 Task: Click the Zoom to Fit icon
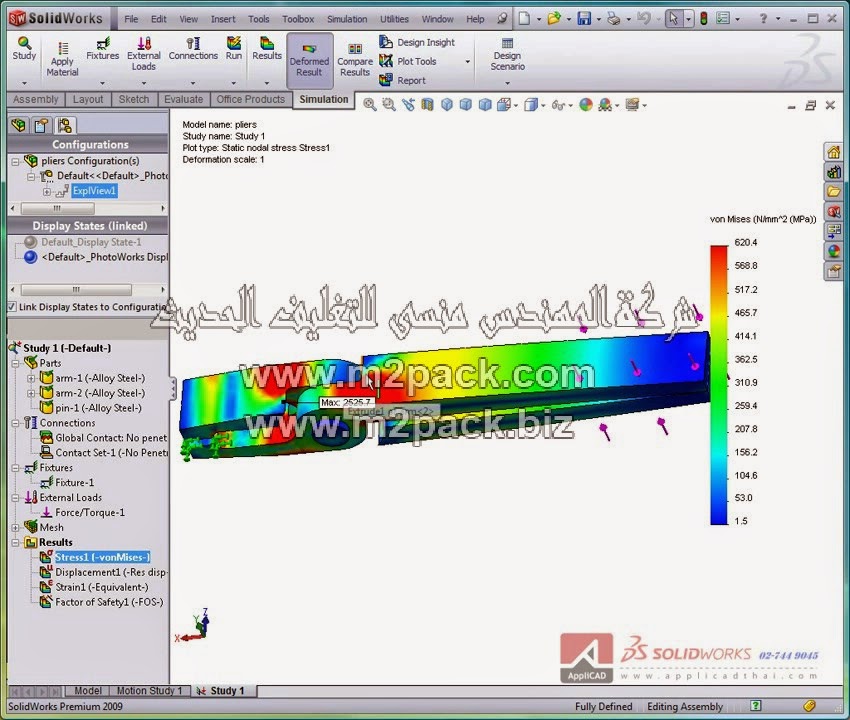click(x=370, y=105)
